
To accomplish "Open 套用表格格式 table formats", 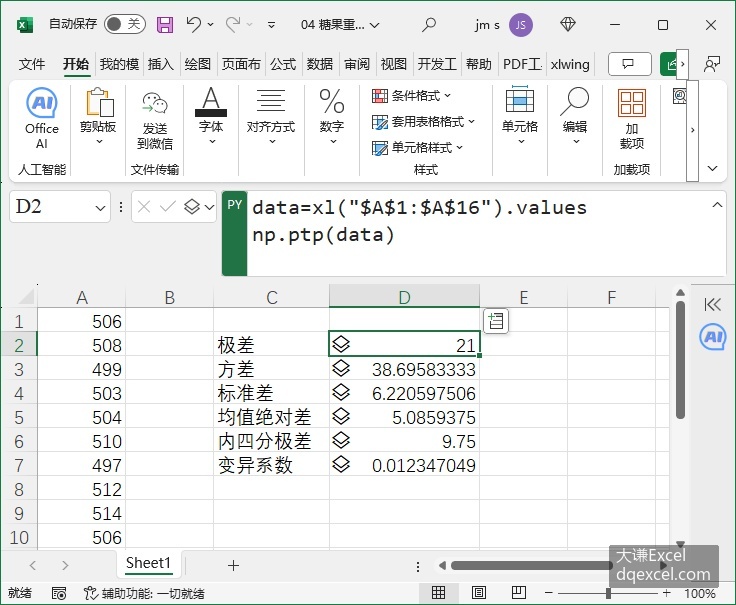I will [x=423, y=122].
